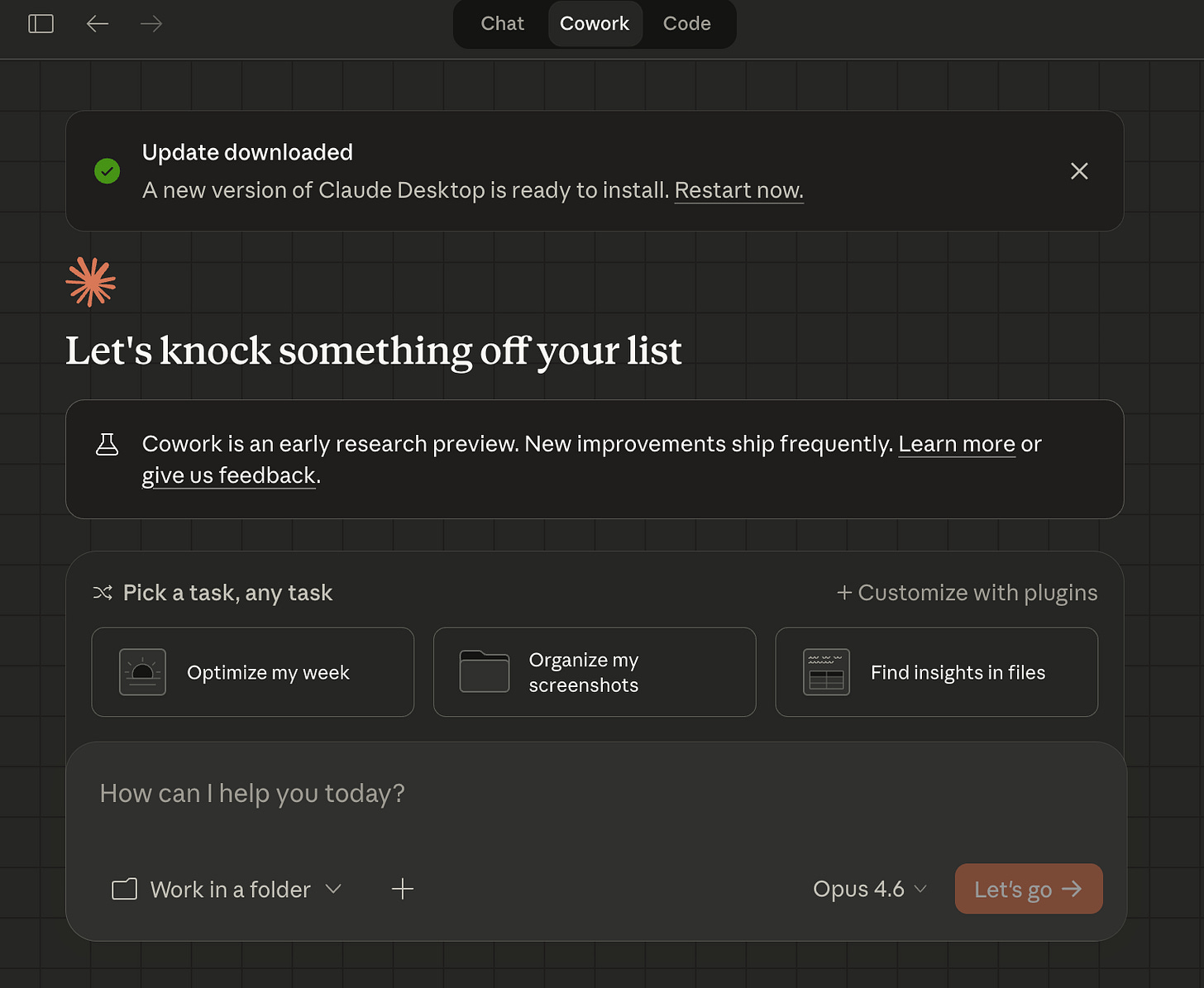This screenshot has width=1204, height=988.
Task: Open the Work in a folder dropdown
Action: 227,890
